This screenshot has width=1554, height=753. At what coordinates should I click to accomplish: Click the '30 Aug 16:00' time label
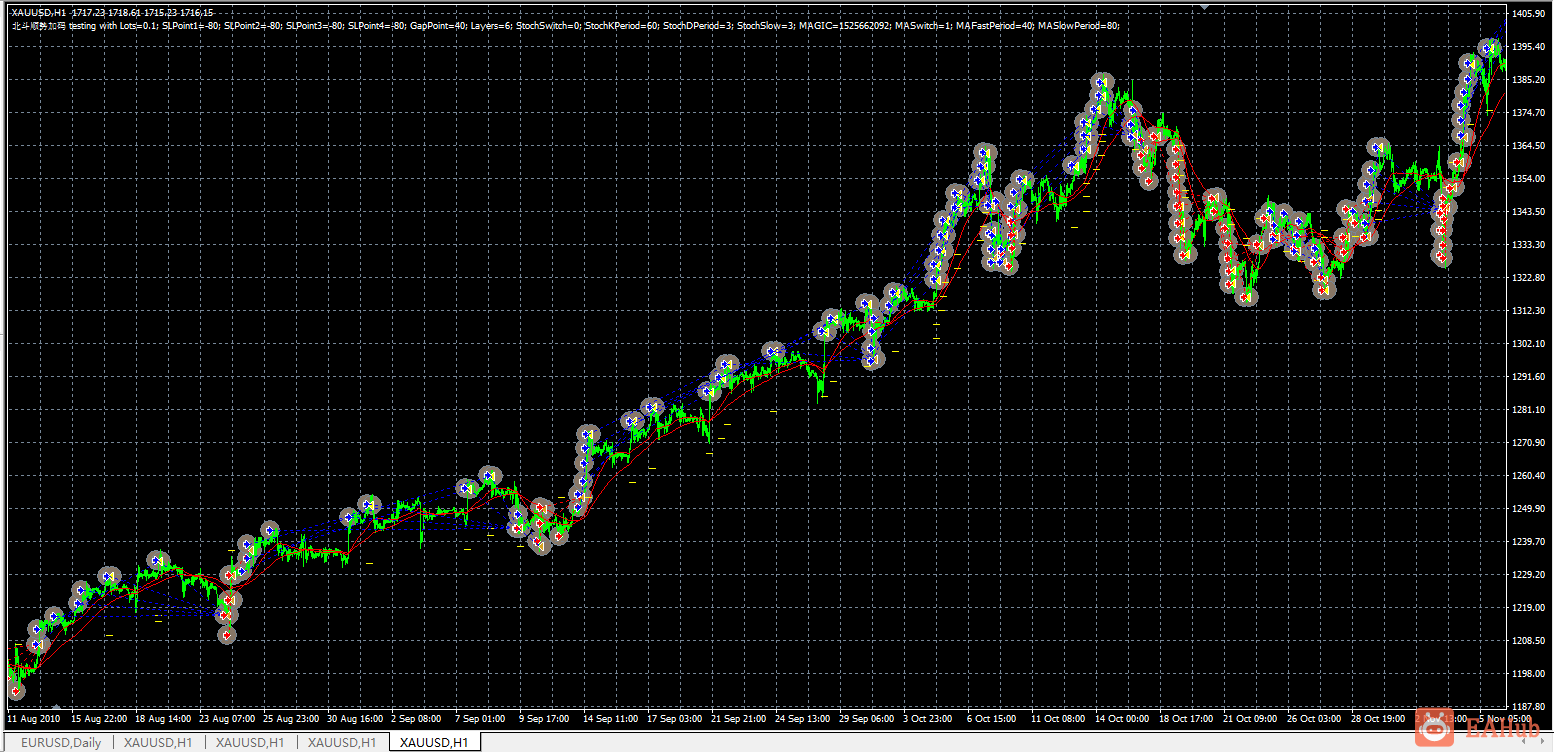[x=356, y=718]
